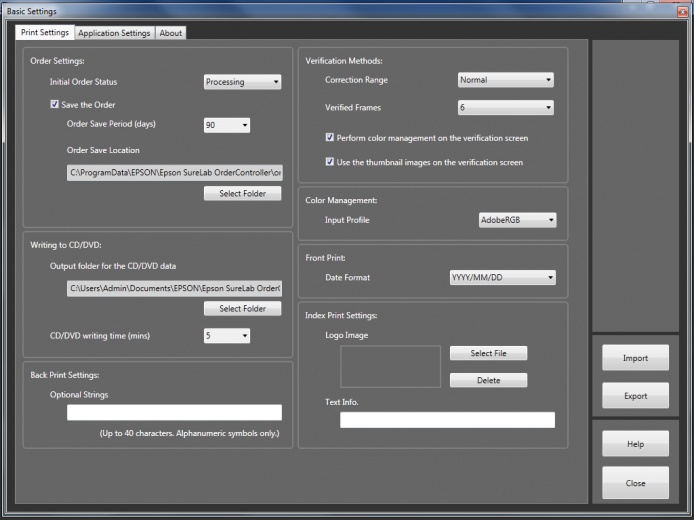Viewport: 694px width, 520px height.
Task: Open the Correction Range dropdown
Action: click(x=505, y=80)
